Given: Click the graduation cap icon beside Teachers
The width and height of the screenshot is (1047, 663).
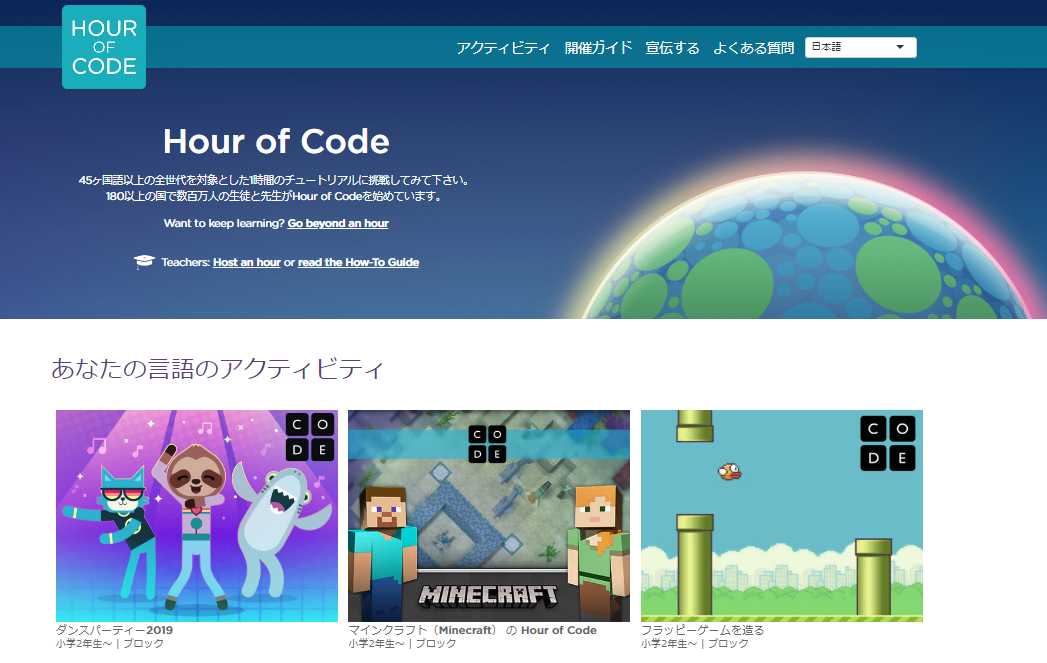Looking at the screenshot, I should pyautogui.click(x=144, y=261).
